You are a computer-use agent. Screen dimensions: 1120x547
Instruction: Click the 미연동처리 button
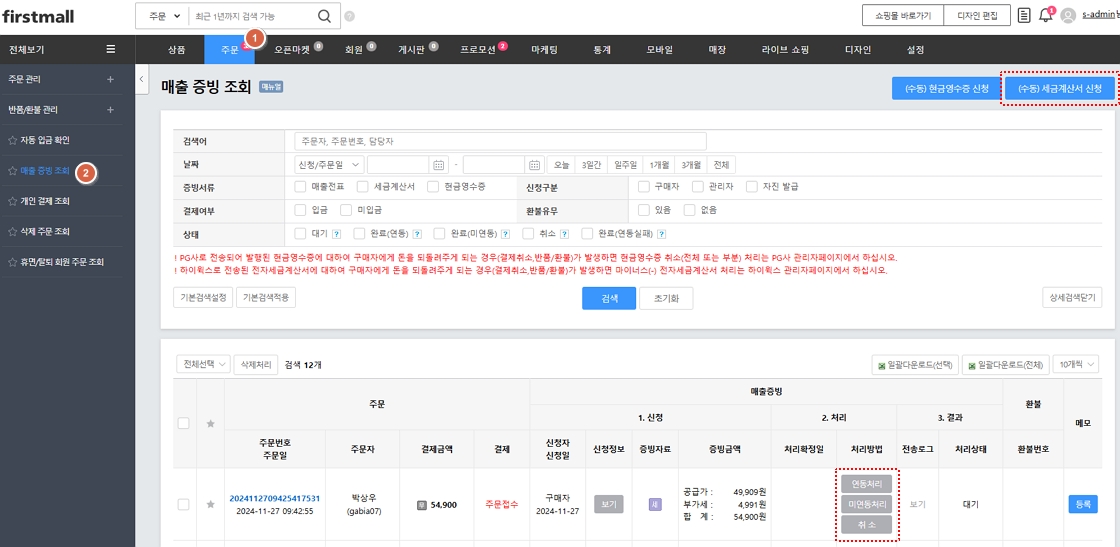[866, 504]
